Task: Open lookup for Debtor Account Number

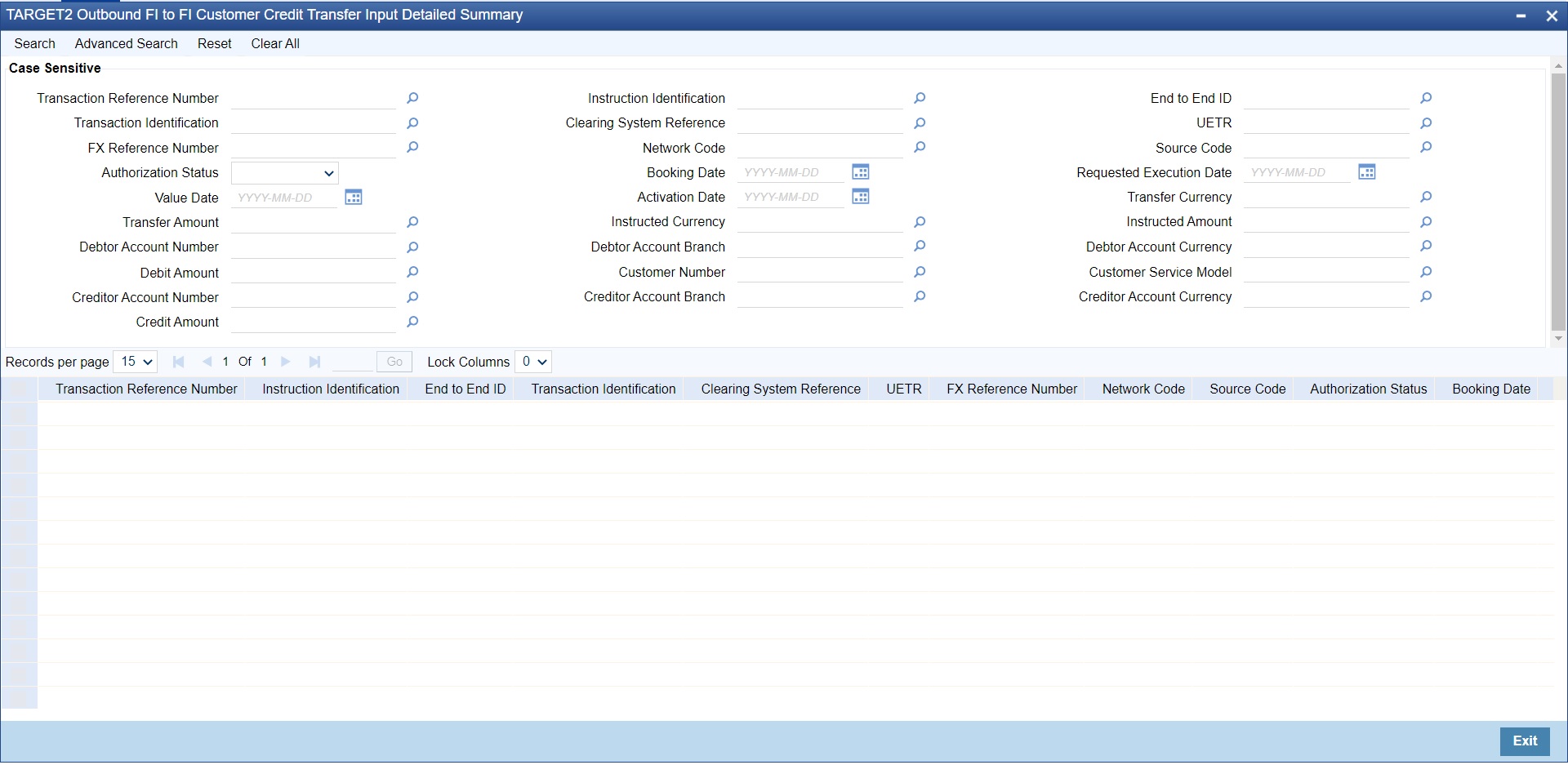Action: (x=412, y=247)
